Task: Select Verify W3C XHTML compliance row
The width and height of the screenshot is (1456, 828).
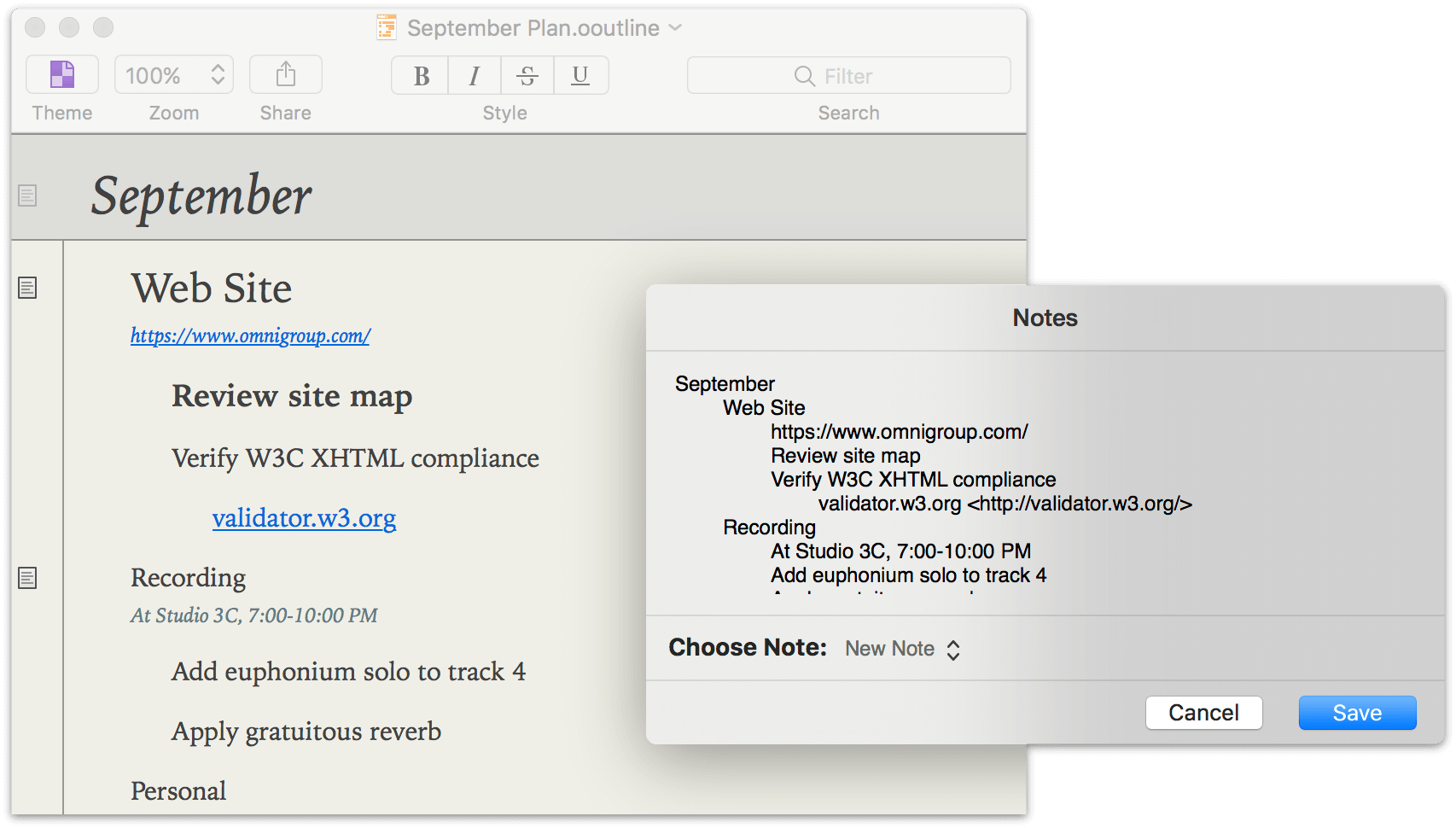Action: [x=355, y=458]
